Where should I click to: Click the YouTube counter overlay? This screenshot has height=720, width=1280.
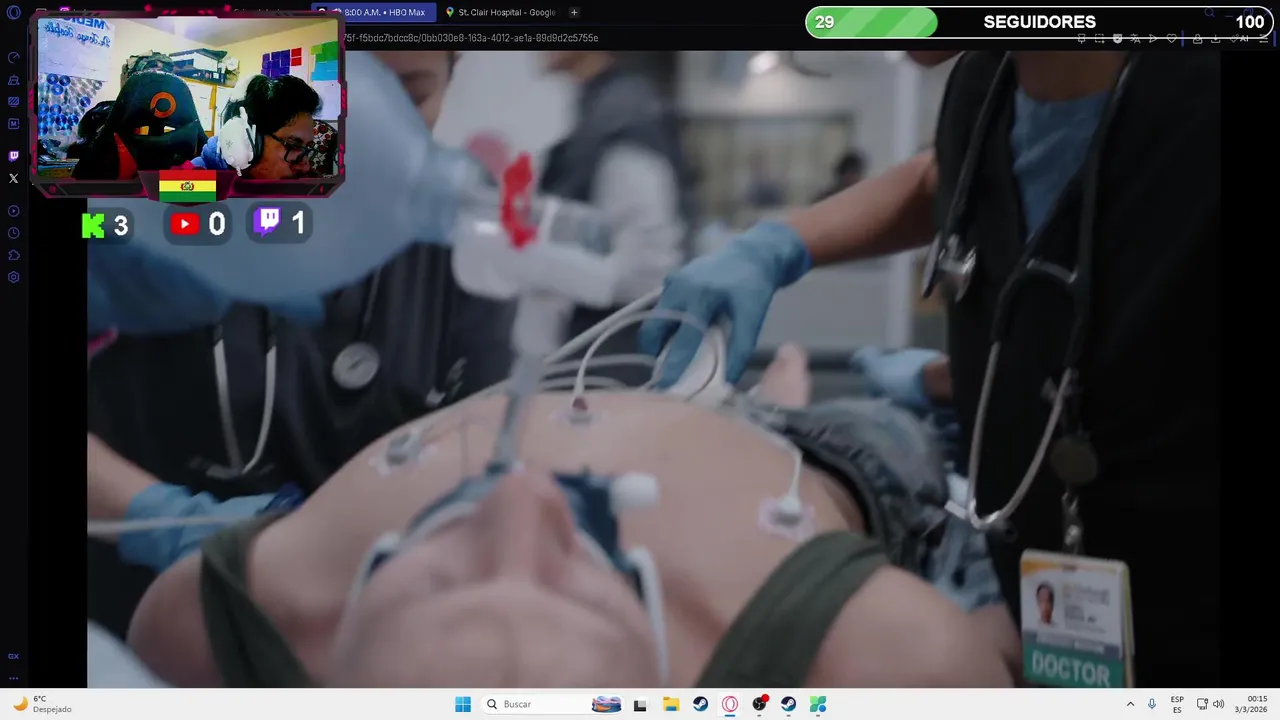pyautogui.click(x=197, y=225)
